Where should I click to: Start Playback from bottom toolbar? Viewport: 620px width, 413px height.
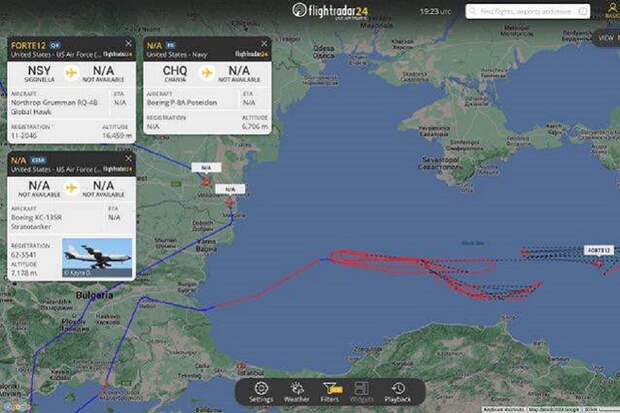click(397, 392)
